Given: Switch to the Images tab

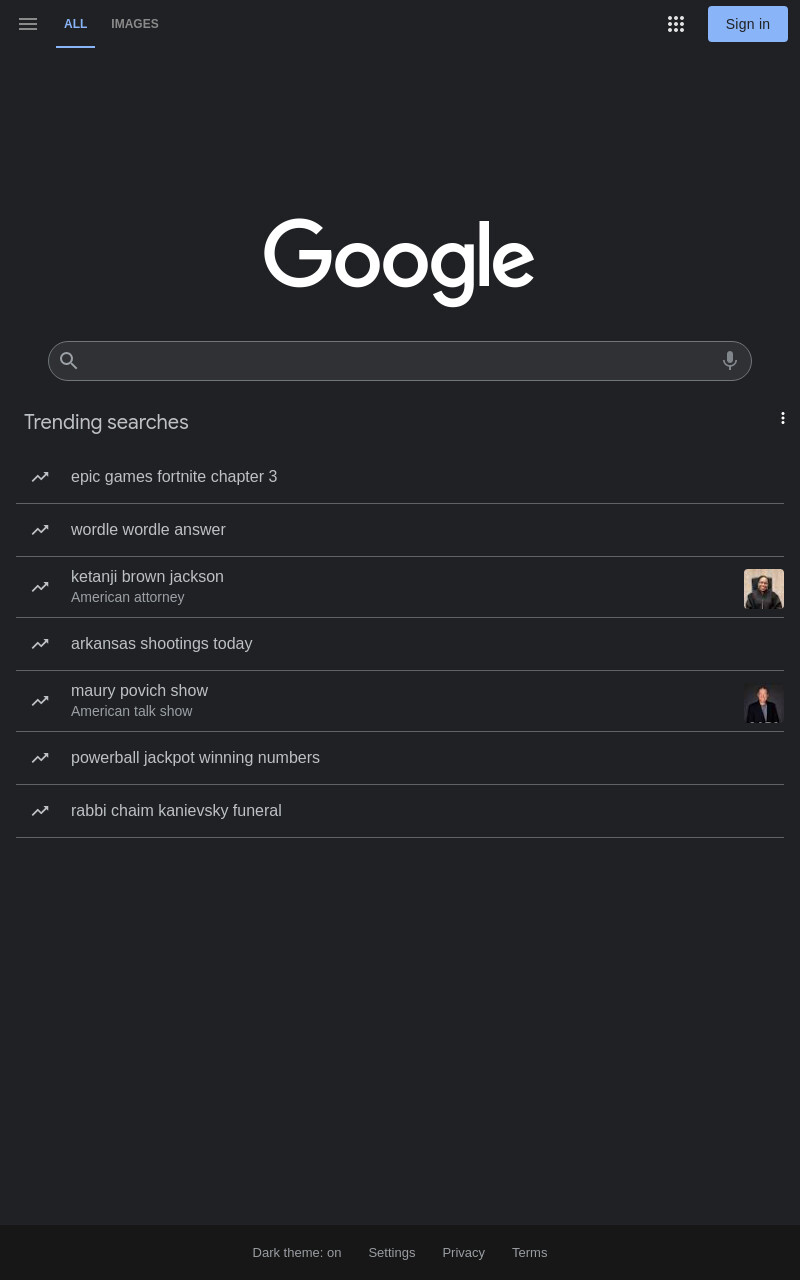Looking at the screenshot, I should point(135,24).
